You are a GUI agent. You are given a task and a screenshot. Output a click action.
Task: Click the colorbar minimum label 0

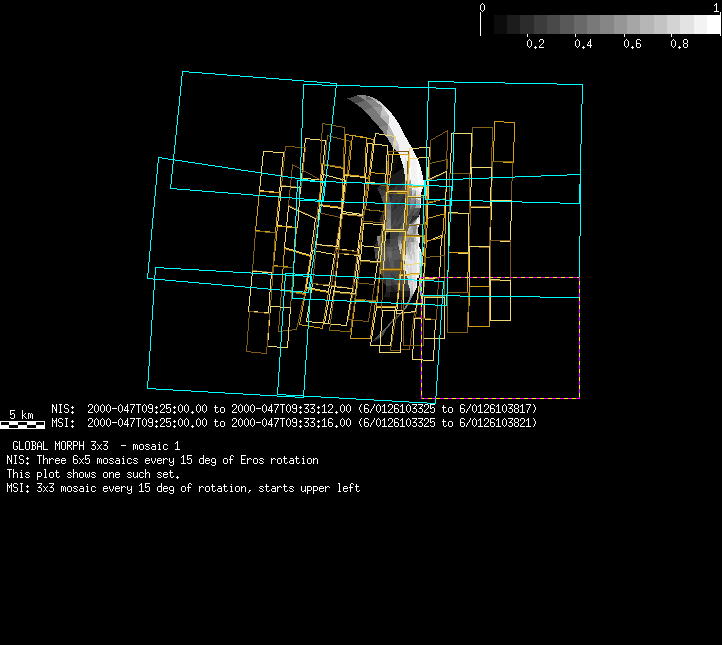[483, 7]
